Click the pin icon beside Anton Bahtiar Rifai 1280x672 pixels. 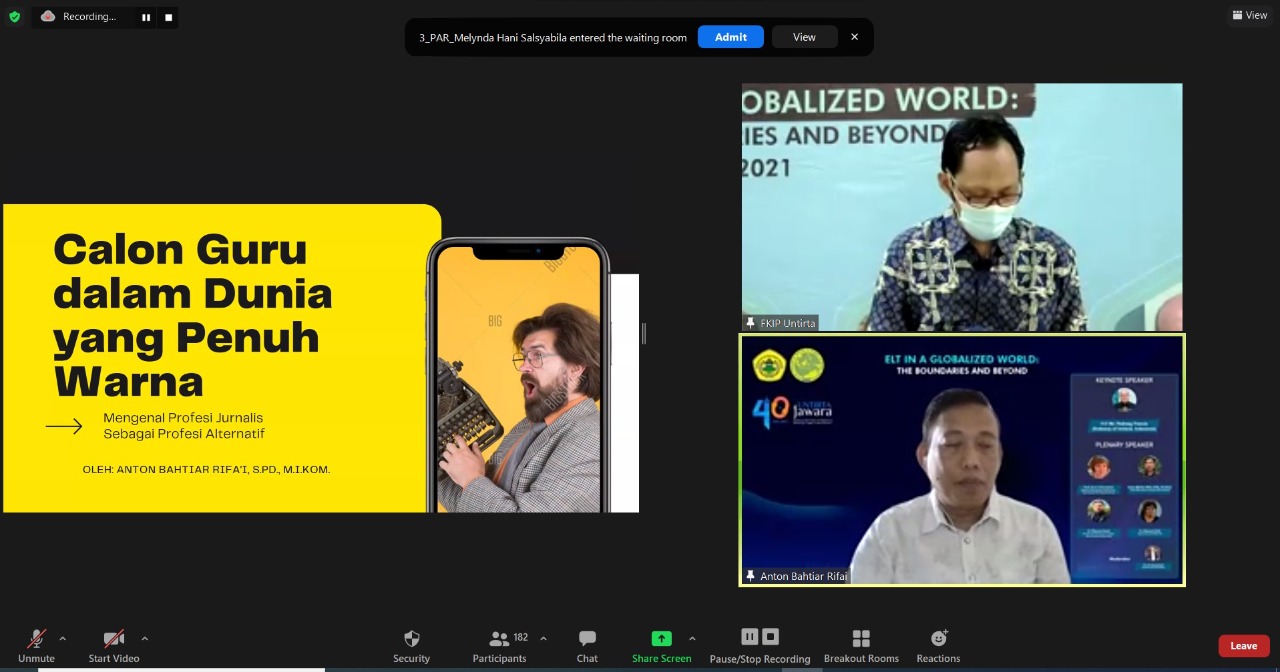751,576
